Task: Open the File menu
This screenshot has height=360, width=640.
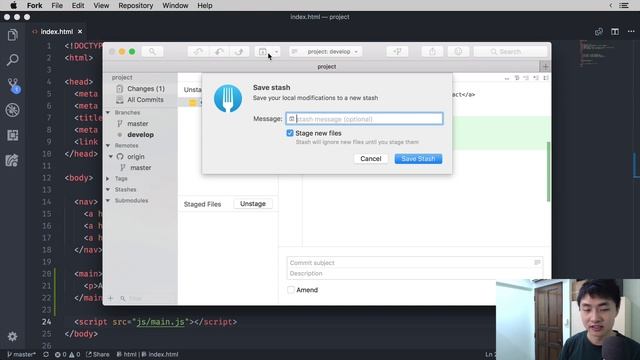Action: tap(57, 5)
